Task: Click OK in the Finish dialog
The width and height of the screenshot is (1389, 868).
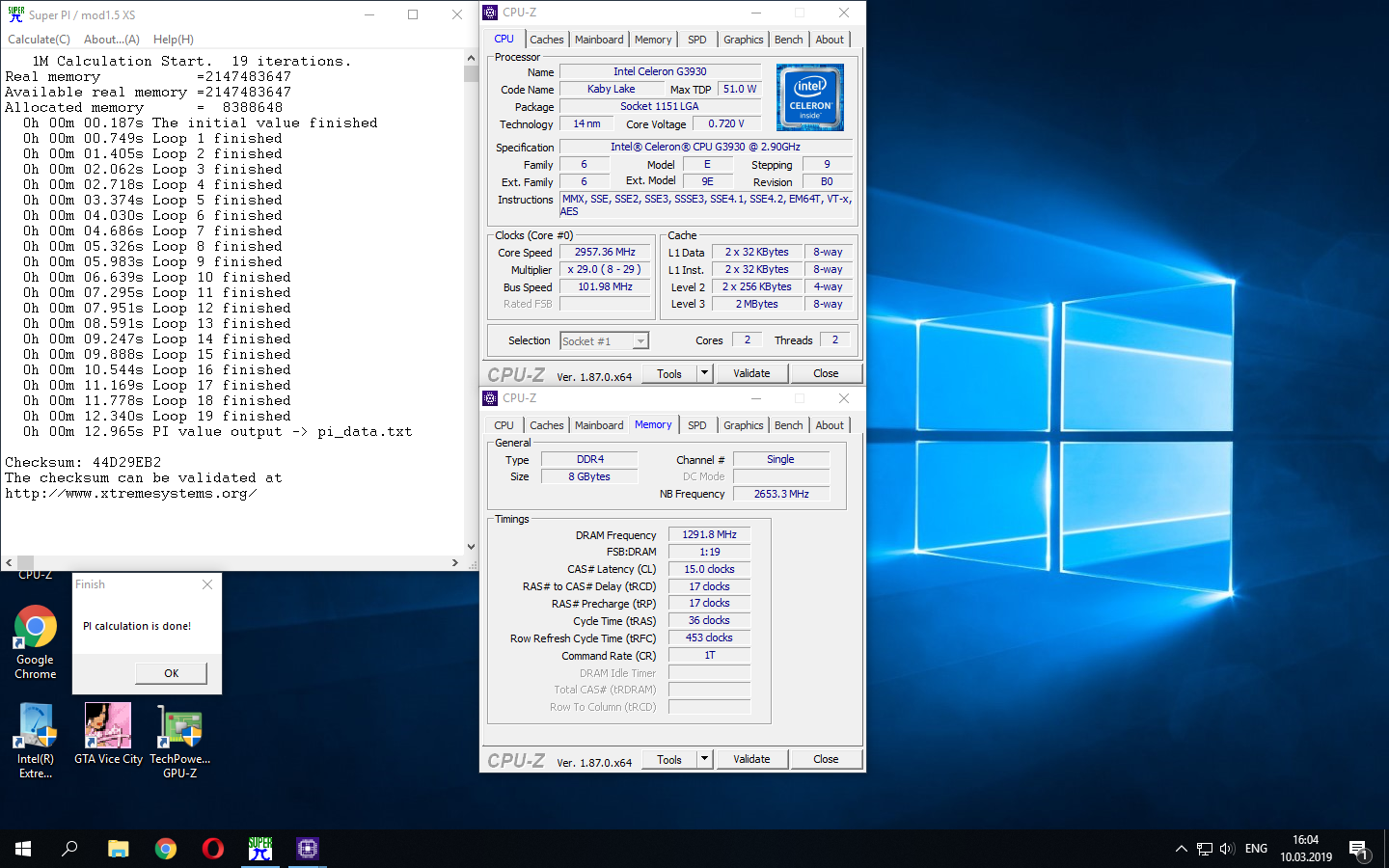Action: coord(172,673)
